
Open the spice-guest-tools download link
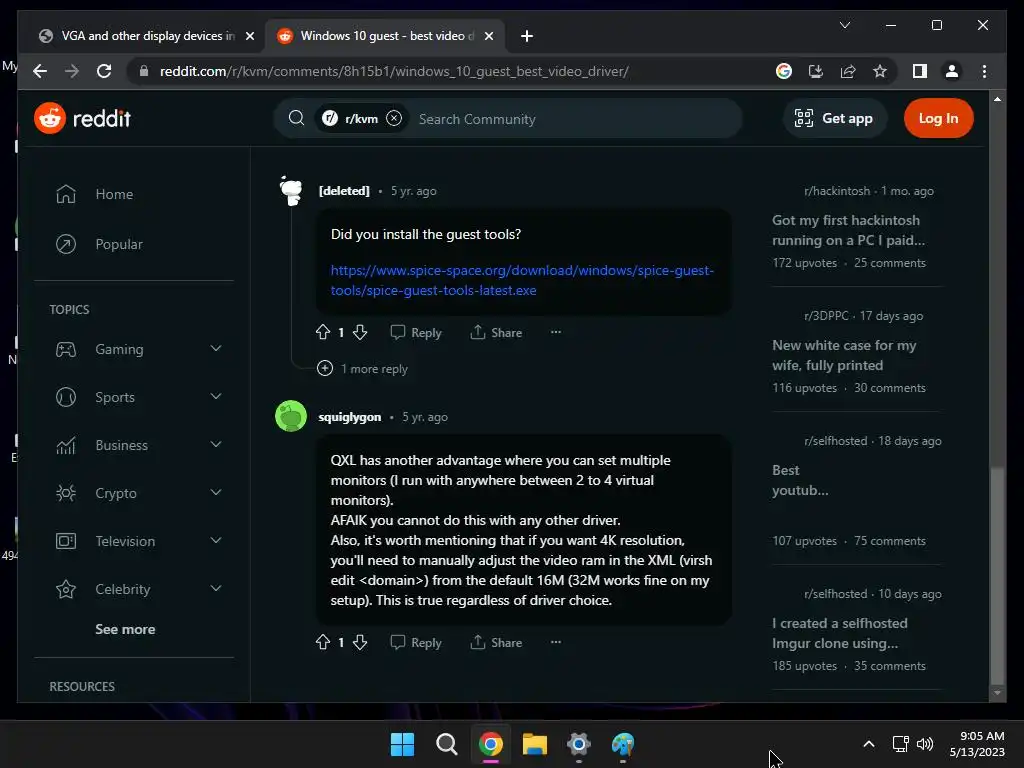[x=522, y=280]
